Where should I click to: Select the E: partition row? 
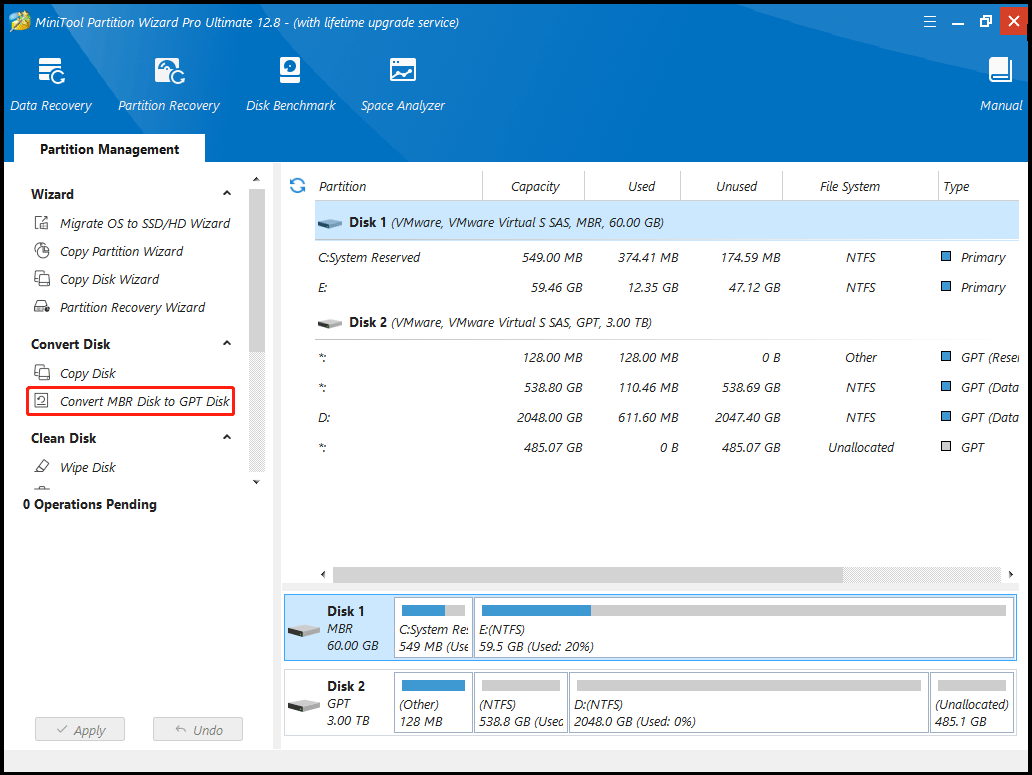[x=667, y=288]
